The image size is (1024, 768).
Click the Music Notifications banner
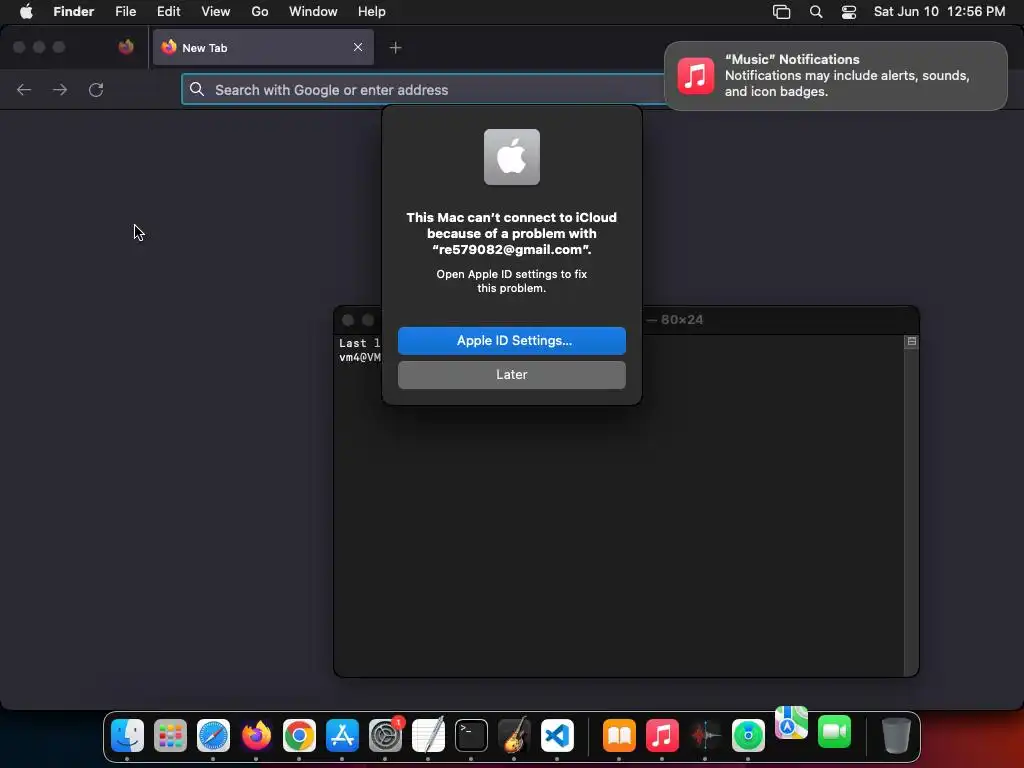point(836,76)
